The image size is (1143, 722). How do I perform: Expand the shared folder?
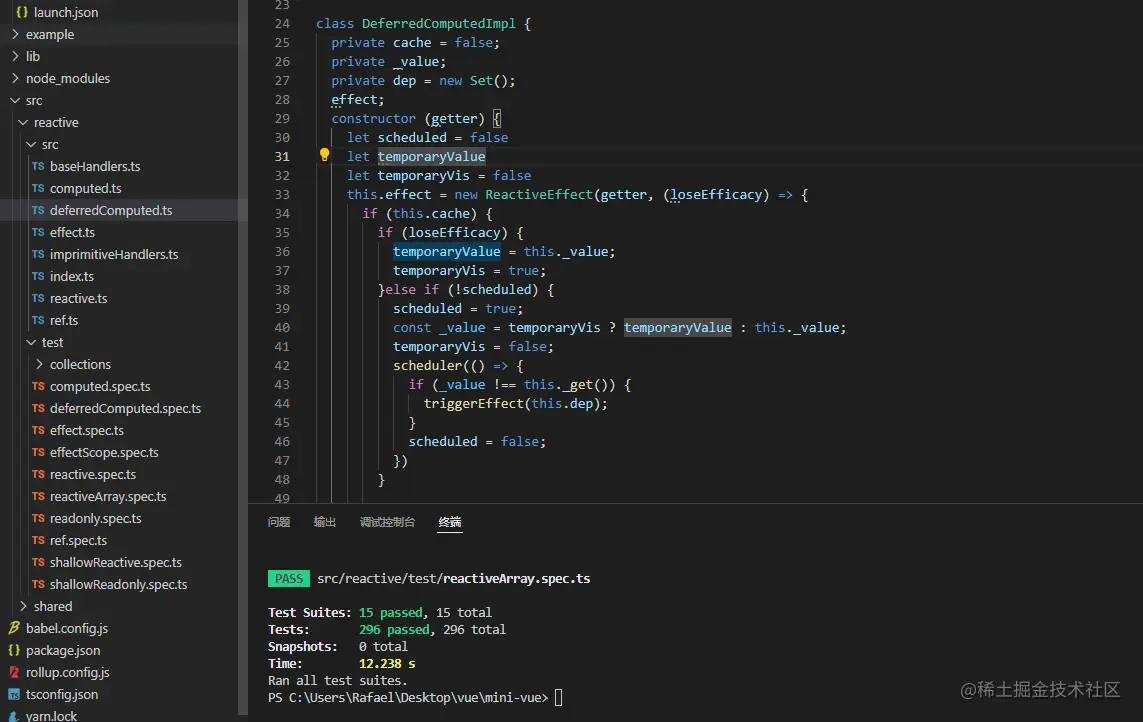(23, 606)
